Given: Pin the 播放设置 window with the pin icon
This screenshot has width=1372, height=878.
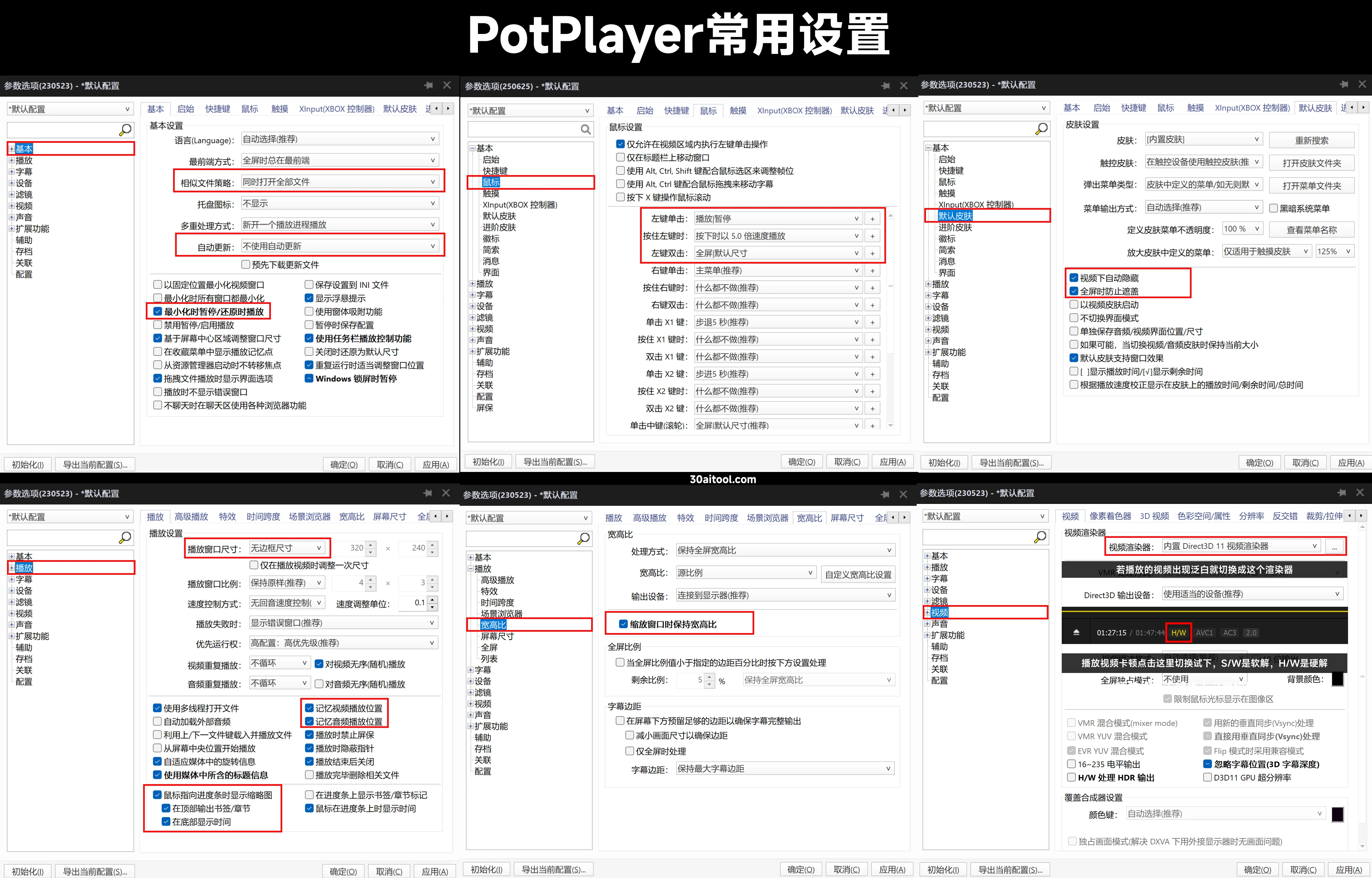Looking at the screenshot, I should coord(427,493).
